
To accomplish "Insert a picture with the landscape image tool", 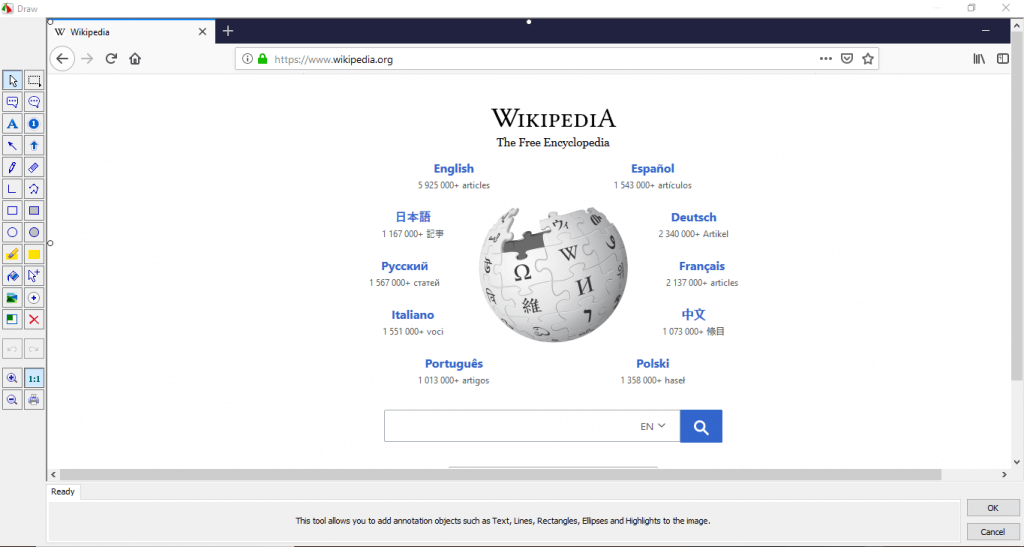I will 12,298.
